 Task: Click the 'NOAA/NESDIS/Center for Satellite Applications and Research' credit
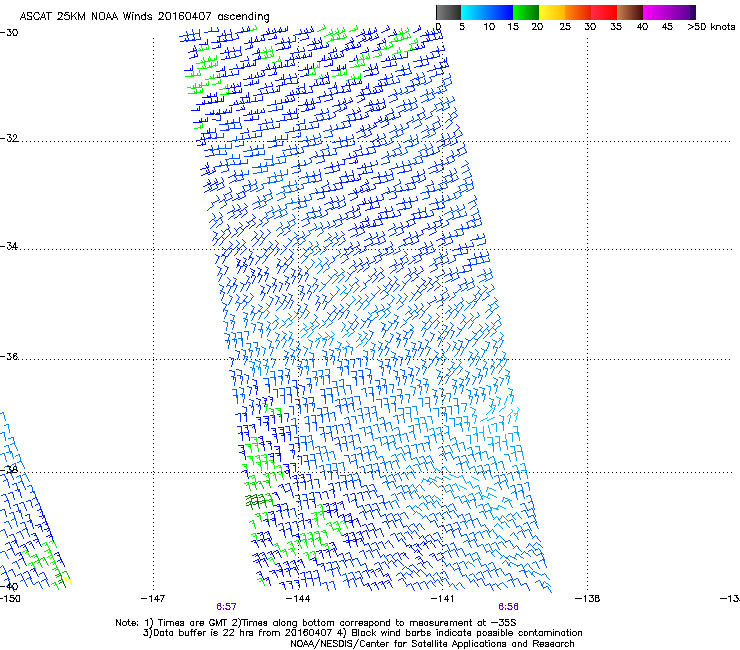pyautogui.click(x=432, y=644)
